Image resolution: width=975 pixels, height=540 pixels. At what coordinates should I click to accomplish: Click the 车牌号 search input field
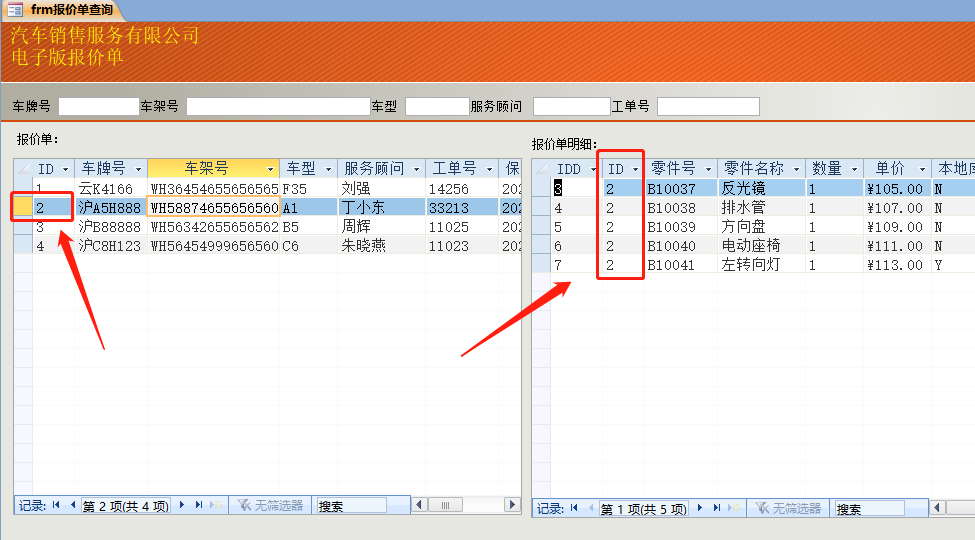pyautogui.click(x=99, y=106)
